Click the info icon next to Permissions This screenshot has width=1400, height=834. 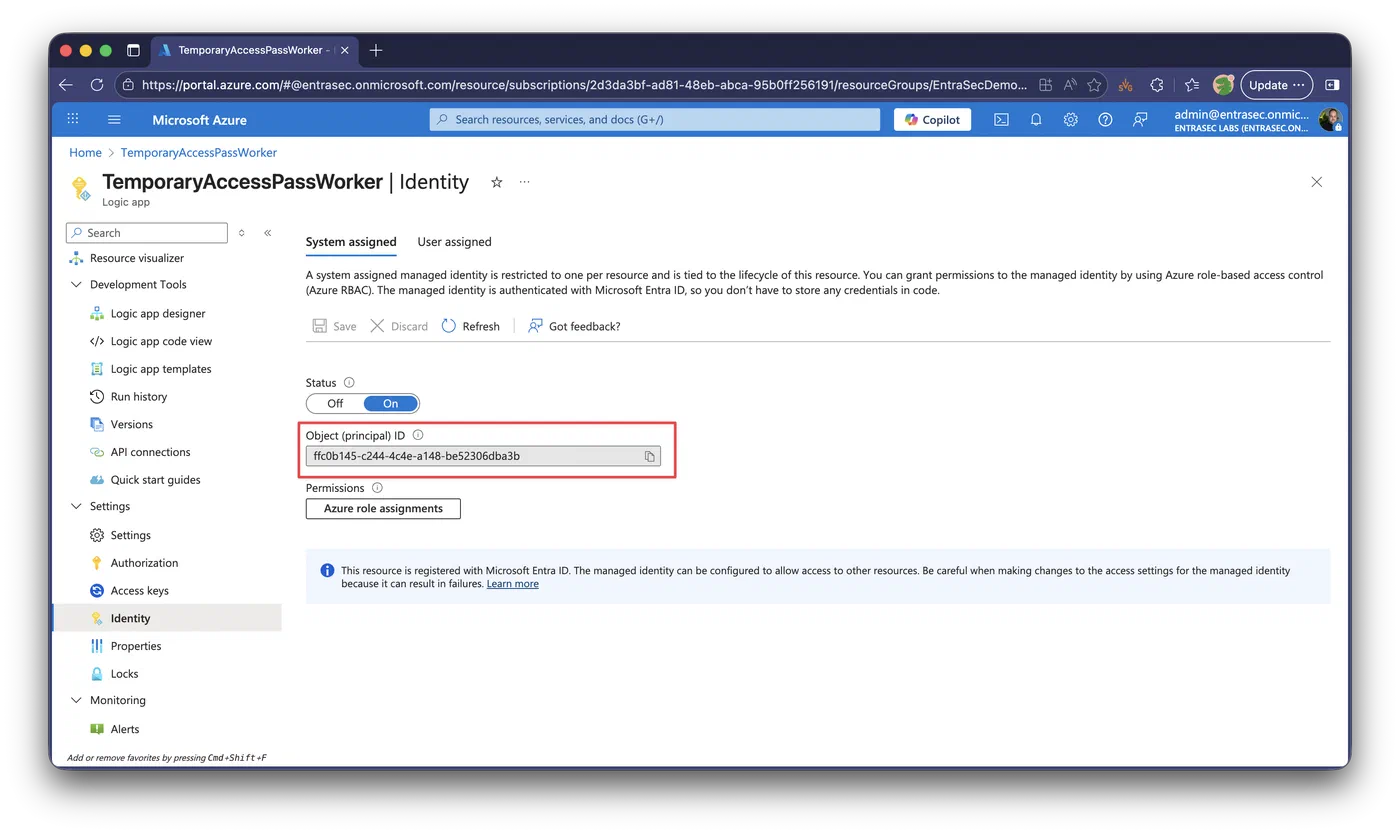pos(377,488)
